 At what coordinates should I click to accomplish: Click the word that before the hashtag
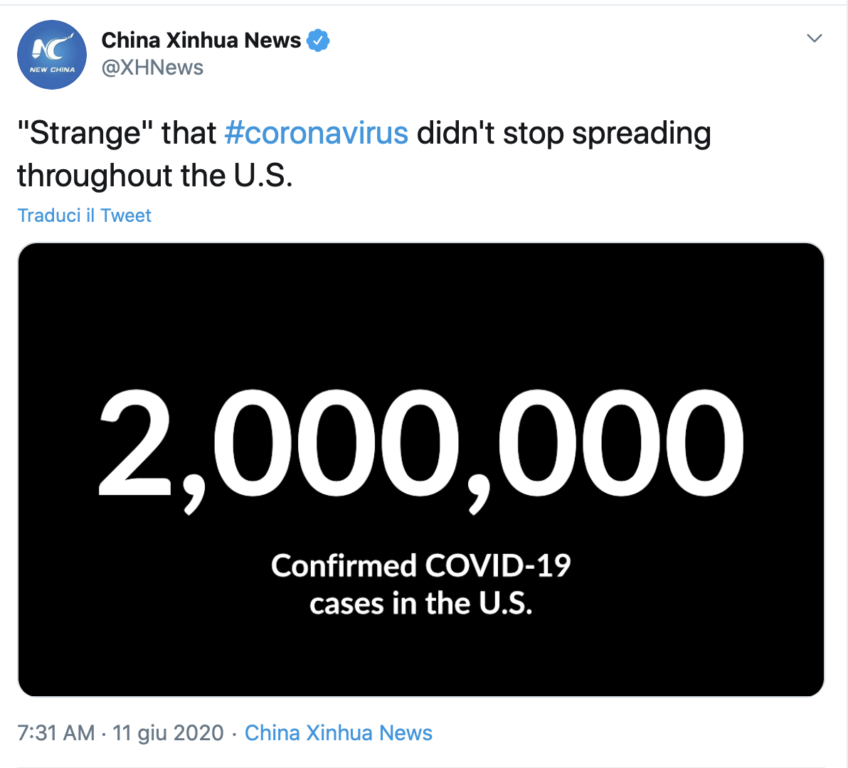(189, 133)
